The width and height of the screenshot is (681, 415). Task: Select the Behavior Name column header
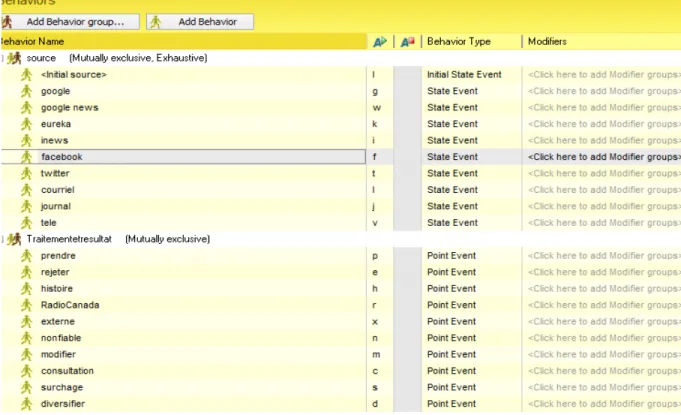pos(183,42)
